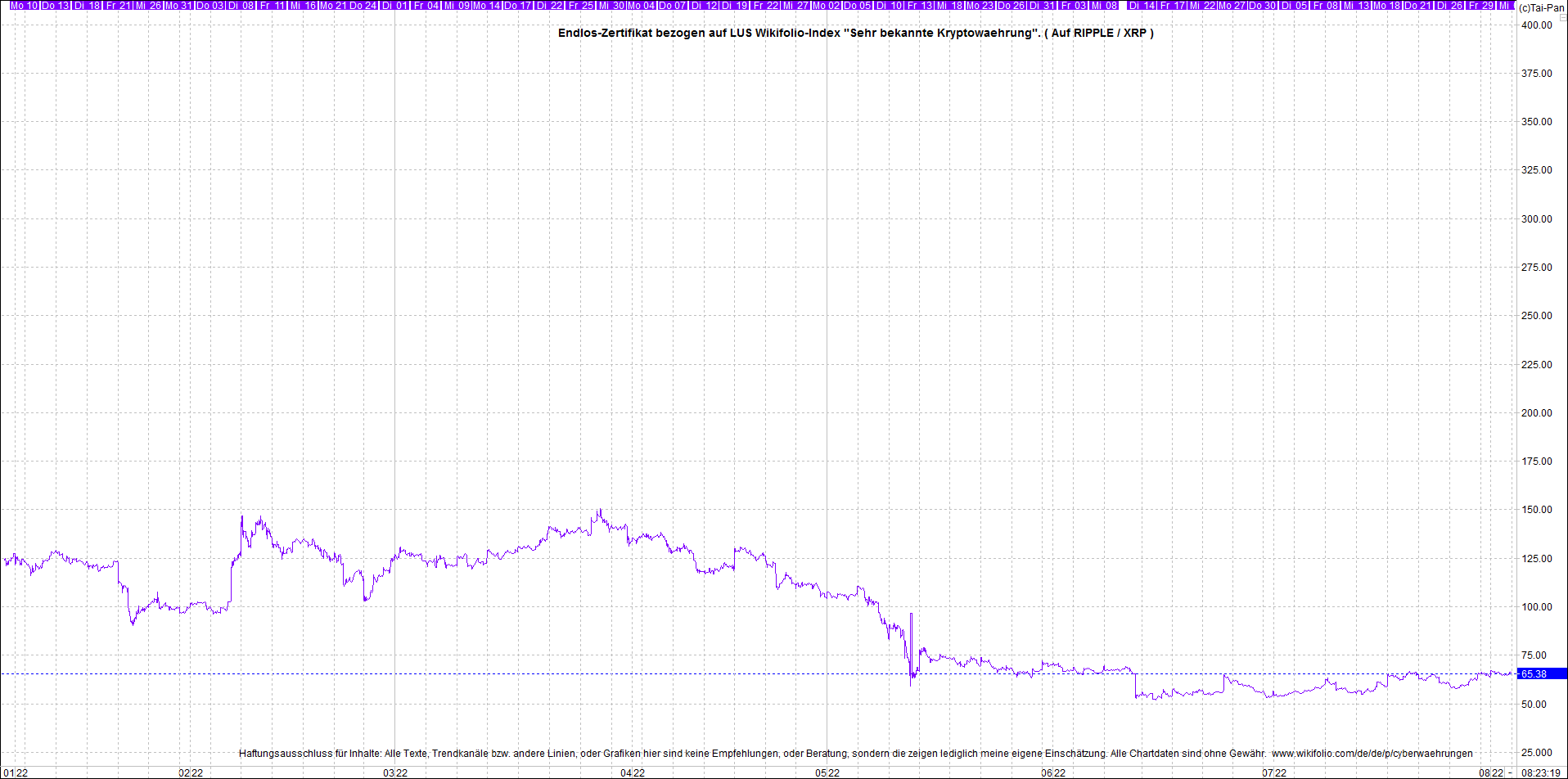Select the 04.22 month marker

point(632,772)
